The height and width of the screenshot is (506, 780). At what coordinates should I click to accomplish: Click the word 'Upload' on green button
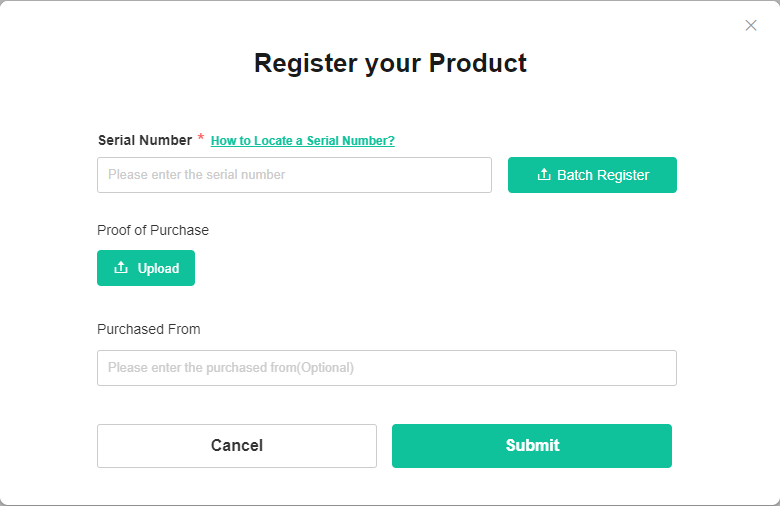tap(158, 268)
